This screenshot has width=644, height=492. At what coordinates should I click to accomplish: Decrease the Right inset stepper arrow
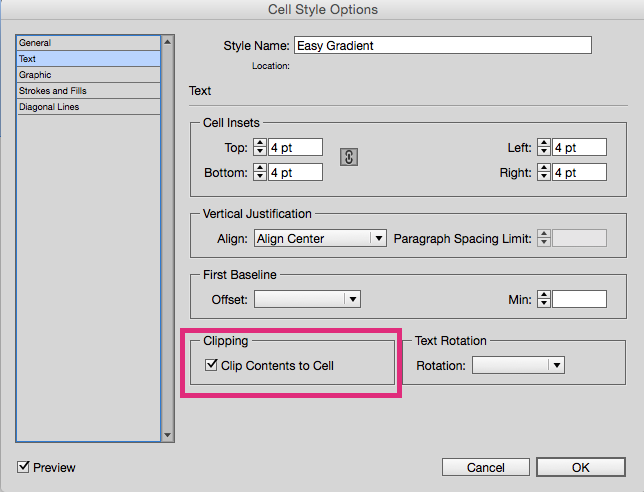pyautogui.click(x=543, y=176)
